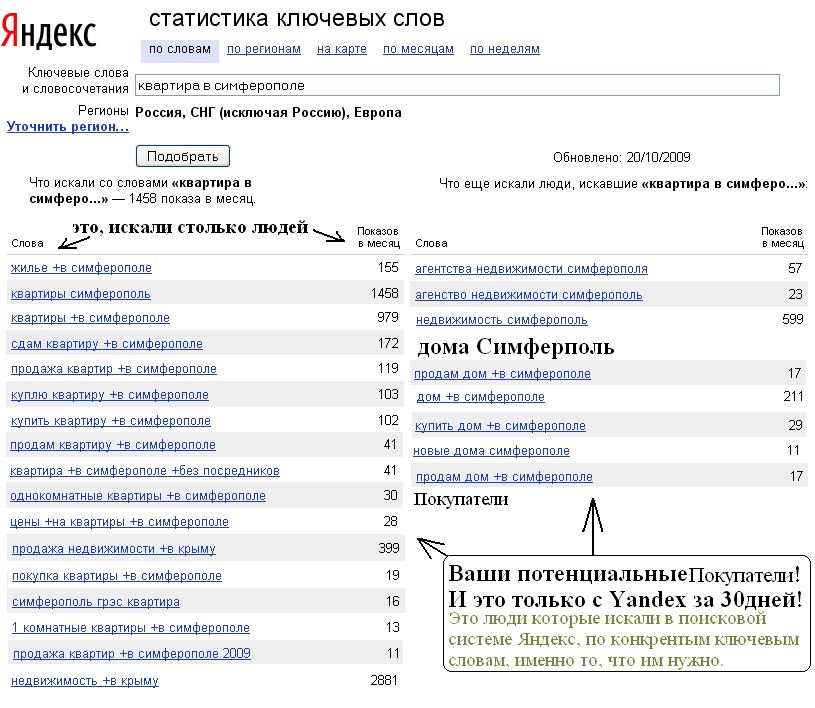The width and height of the screenshot is (815, 708).
Task: Follow '1 комнатные квартиры +в симферополе' link
Action: (x=131, y=628)
